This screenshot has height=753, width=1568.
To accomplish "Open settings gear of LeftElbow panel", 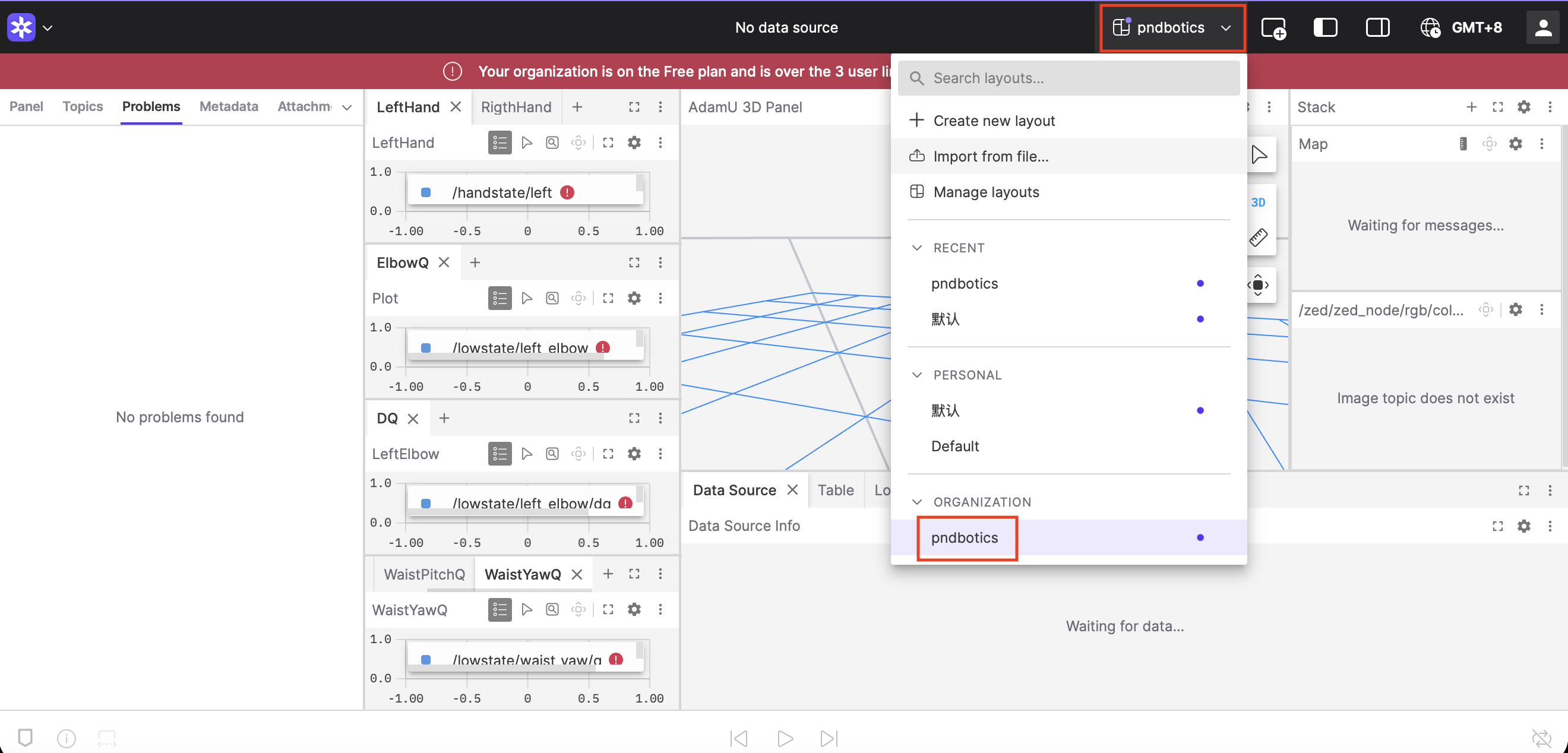I will (x=634, y=454).
